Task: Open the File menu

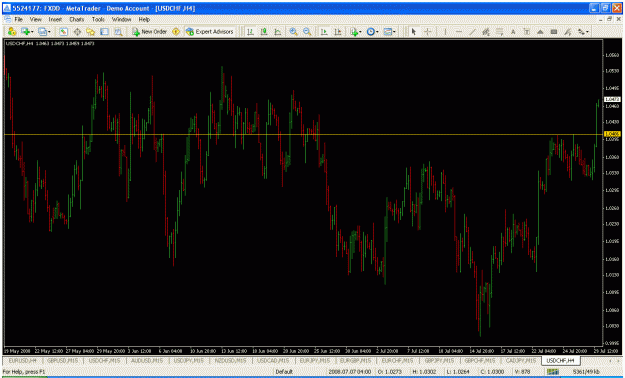Action: 19,19
